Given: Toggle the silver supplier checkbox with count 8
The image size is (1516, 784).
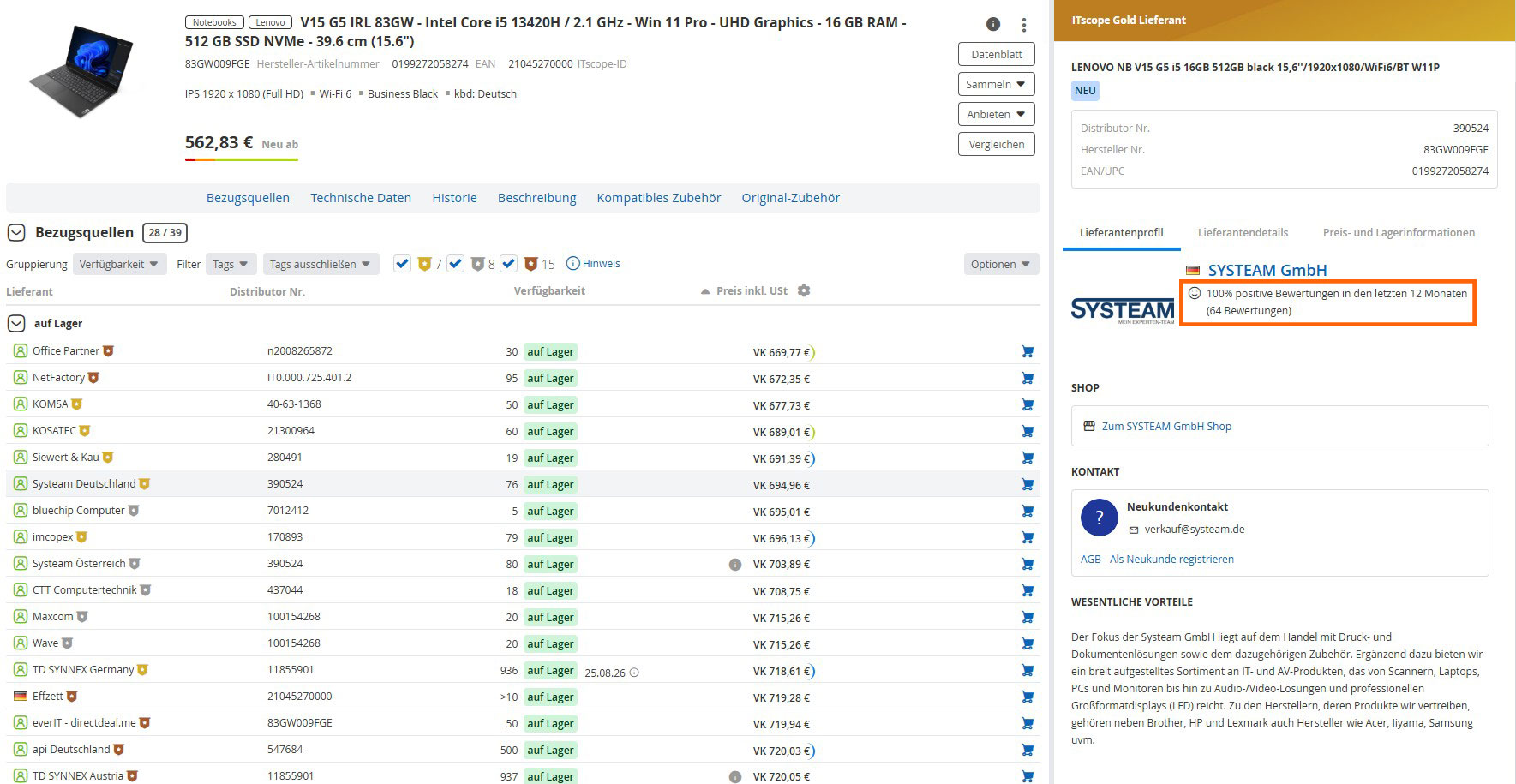Looking at the screenshot, I should point(455,263).
